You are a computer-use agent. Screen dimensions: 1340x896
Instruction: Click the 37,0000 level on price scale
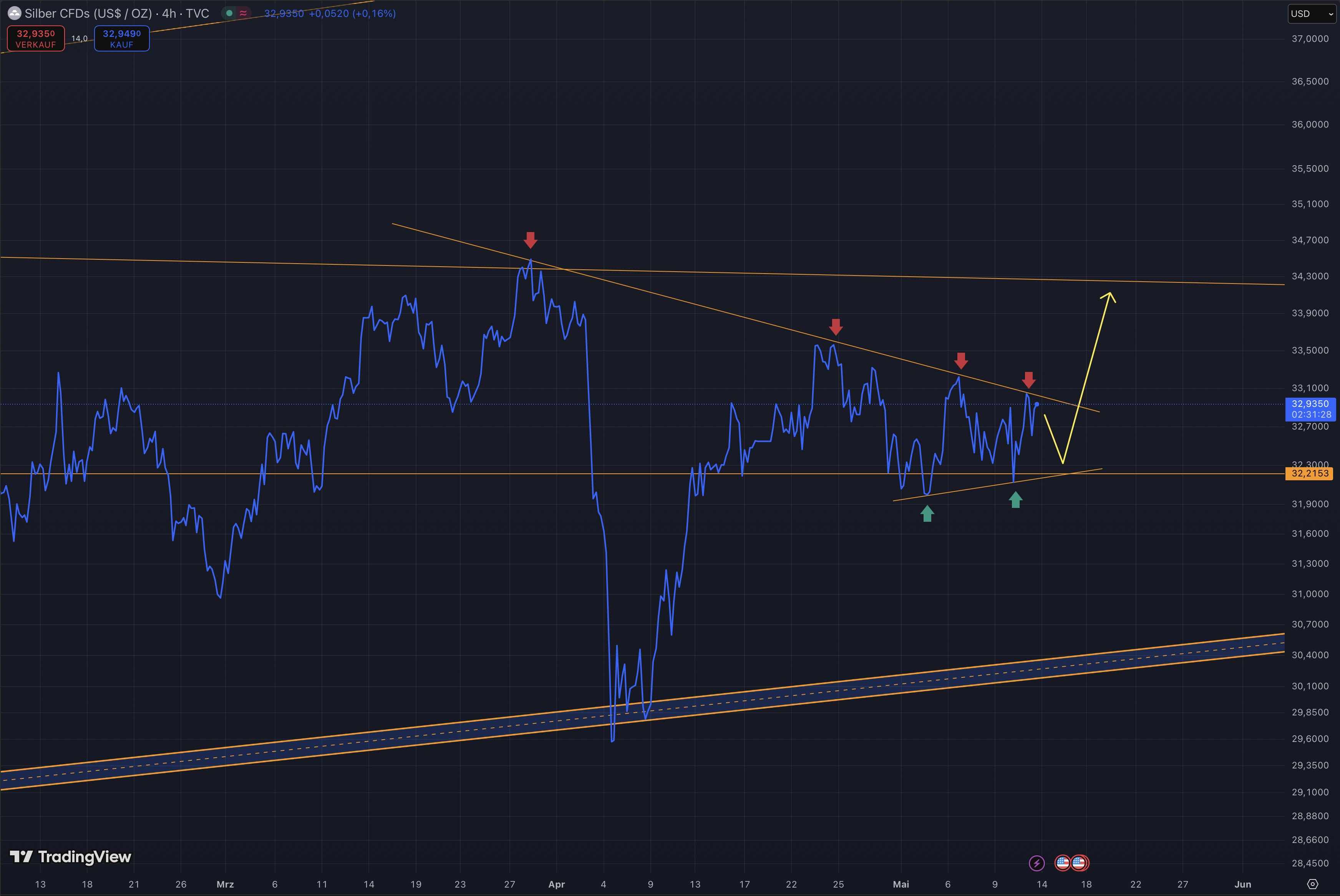click(1310, 39)
